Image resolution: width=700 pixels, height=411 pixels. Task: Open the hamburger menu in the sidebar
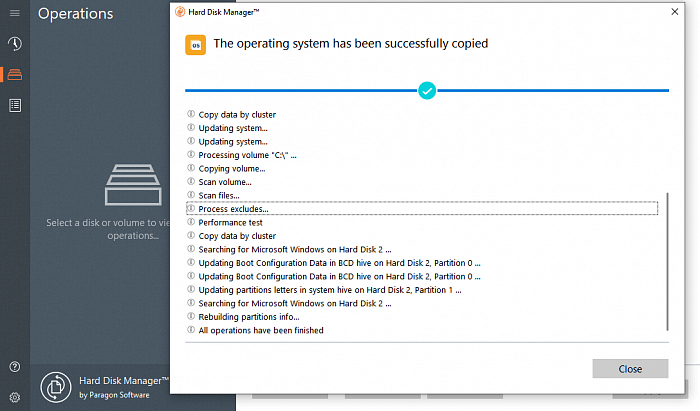click(x=15, y=13)
